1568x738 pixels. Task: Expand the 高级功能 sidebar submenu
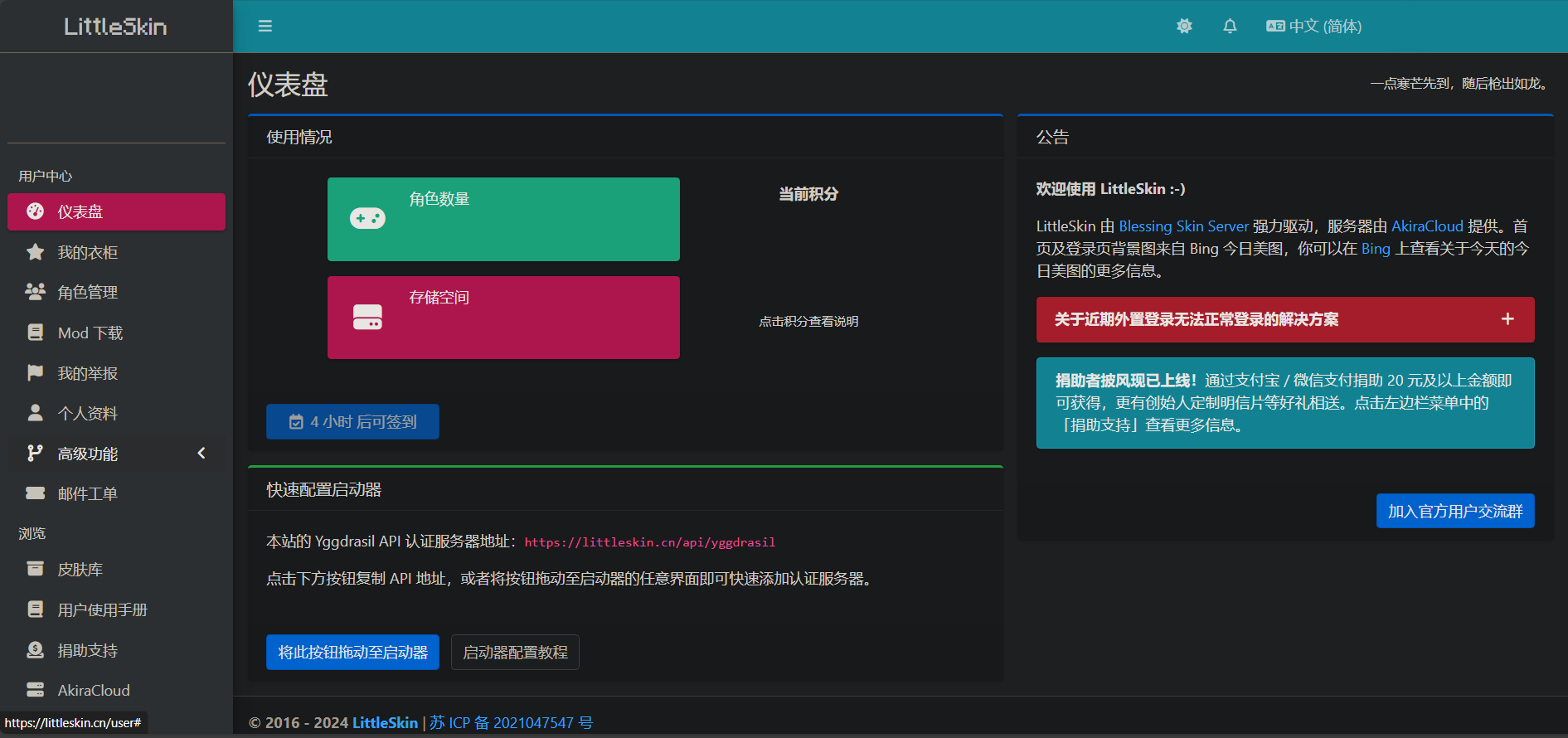click(116, 454)
